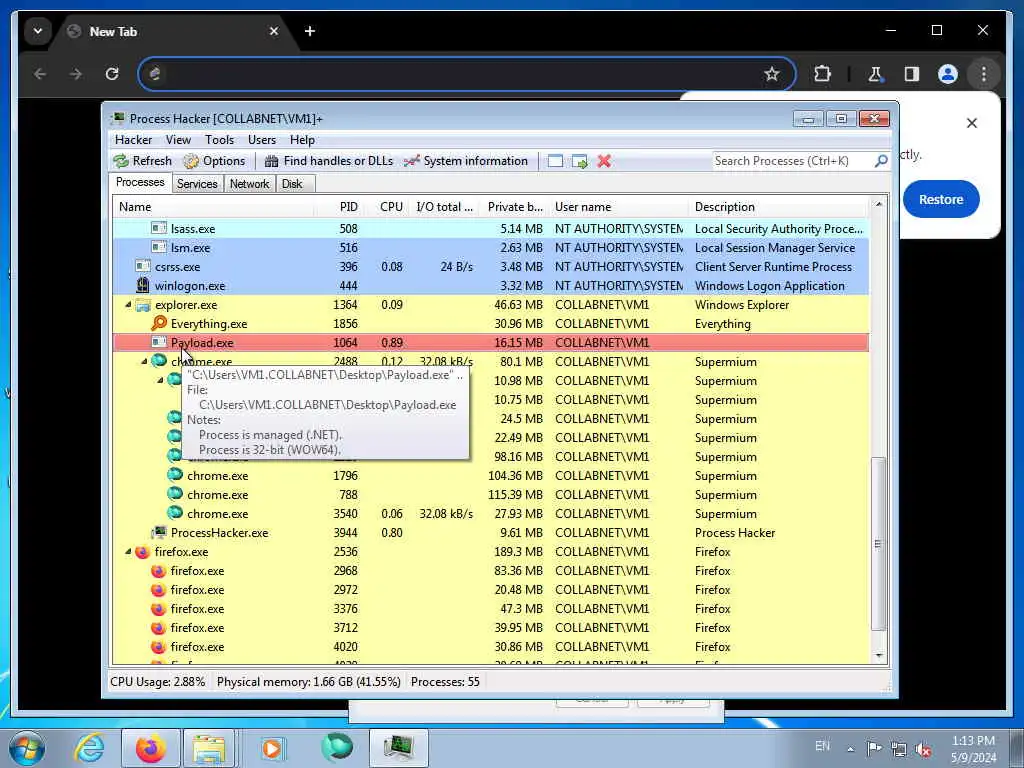Select the lsass.exe process icon
The width and height of the screenshot is (1024, 768).
(159, 228)
